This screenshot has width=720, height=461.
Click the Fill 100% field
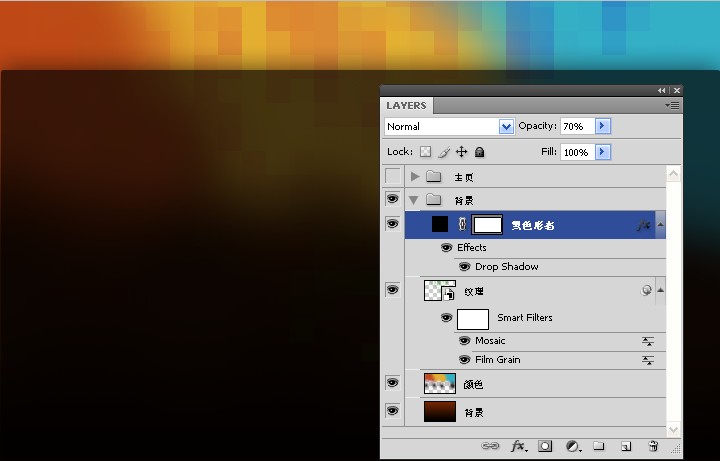[578, 152]
